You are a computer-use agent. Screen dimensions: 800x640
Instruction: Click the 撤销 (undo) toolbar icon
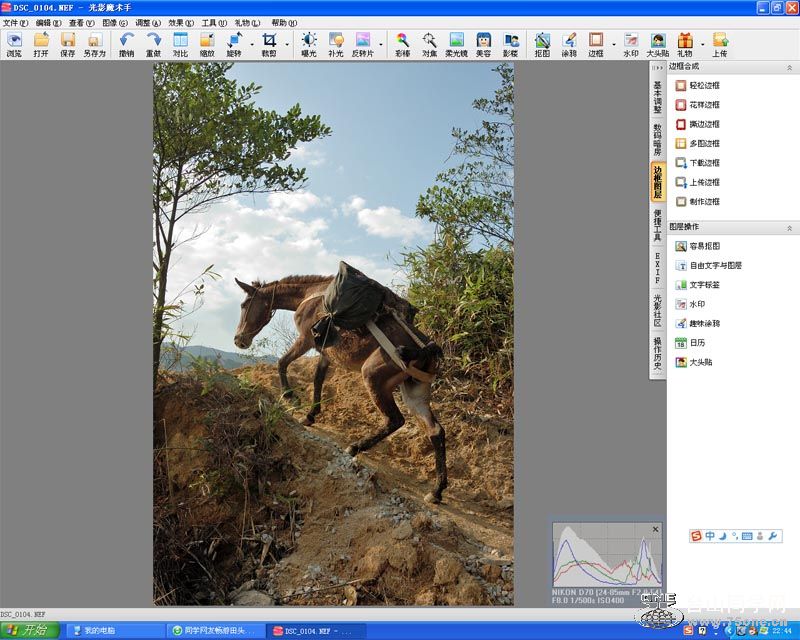coord(126,44)
